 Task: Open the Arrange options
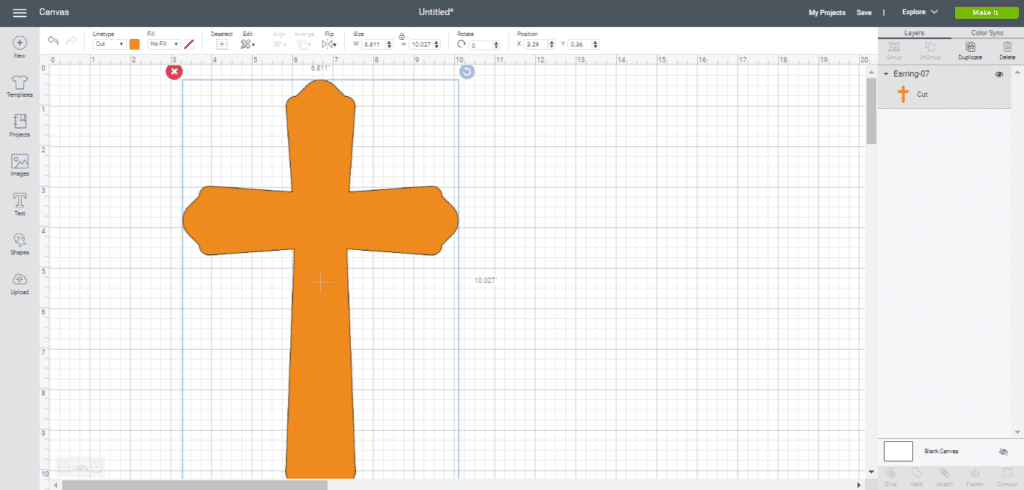(304, 44)
